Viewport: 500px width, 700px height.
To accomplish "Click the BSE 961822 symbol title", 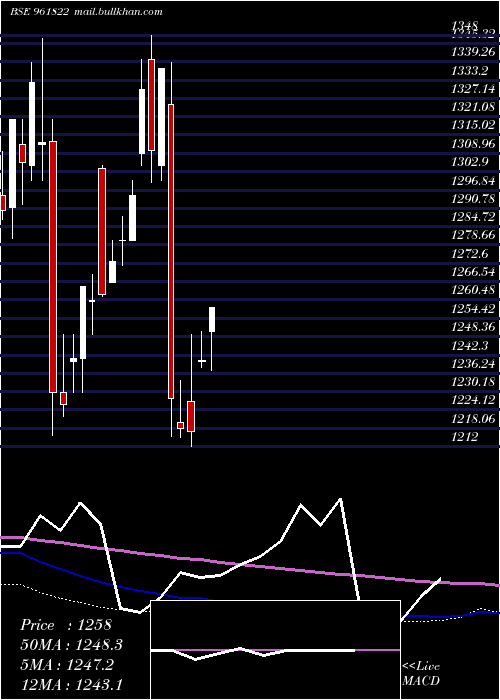I will (x=39, y=12).
